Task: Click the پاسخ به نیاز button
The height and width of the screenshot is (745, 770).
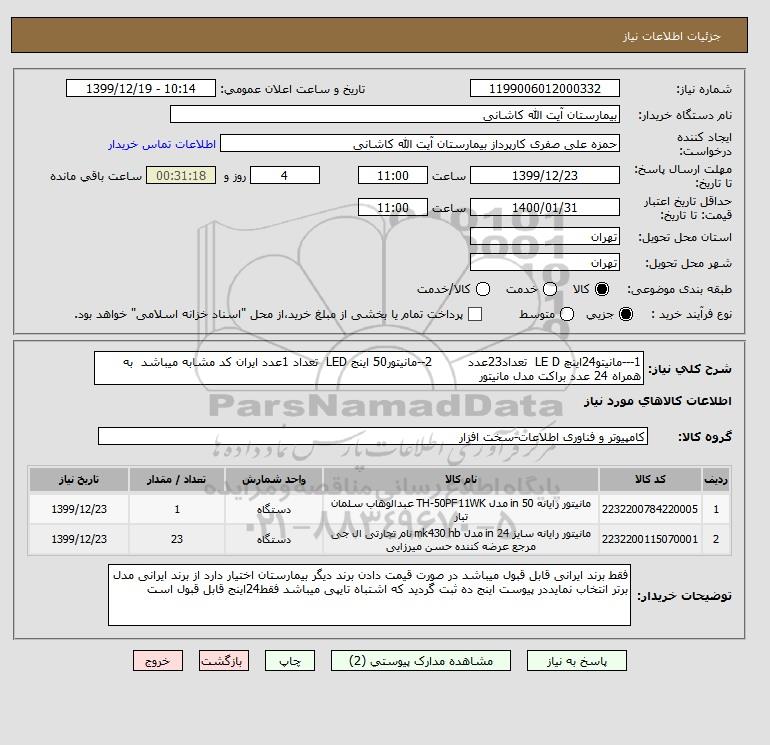Action: click(577, 661)
